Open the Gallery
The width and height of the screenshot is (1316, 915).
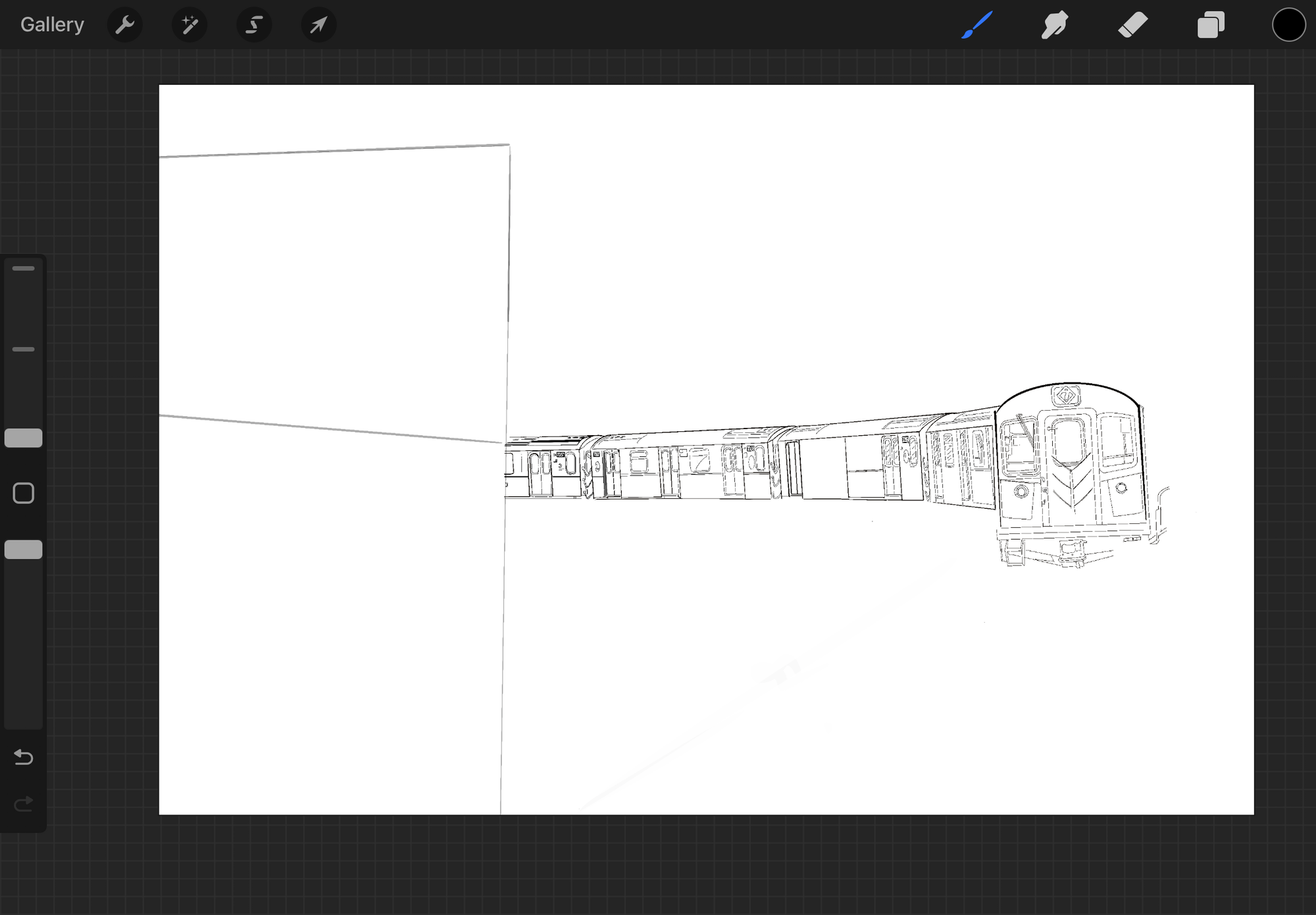(x=52, y=25)
